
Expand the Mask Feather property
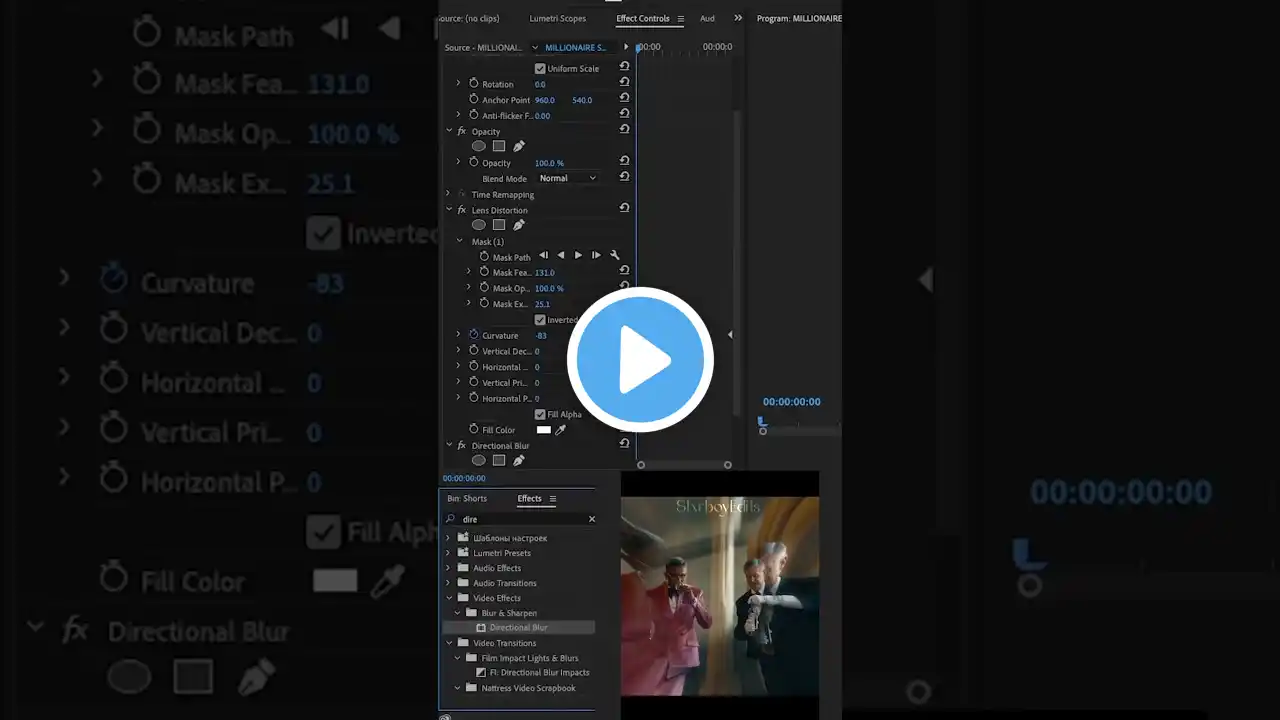(x=469, y=272)
